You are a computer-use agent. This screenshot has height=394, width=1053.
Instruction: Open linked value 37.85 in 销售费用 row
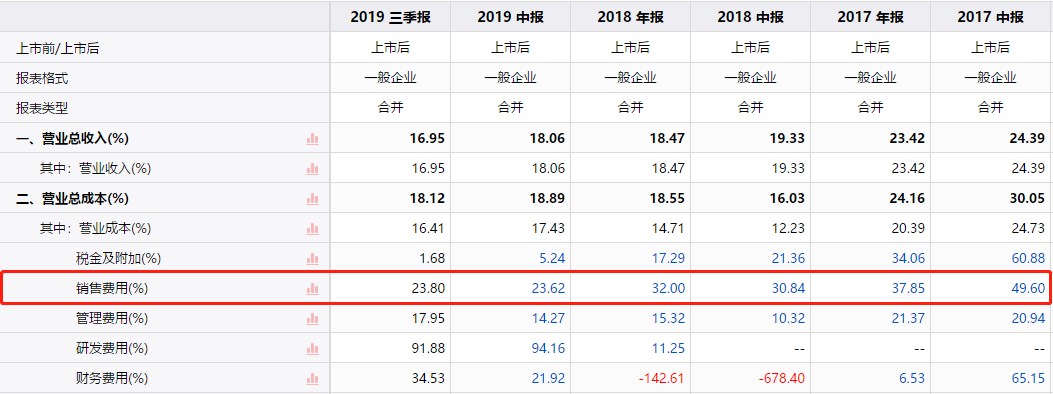point(908,289)
